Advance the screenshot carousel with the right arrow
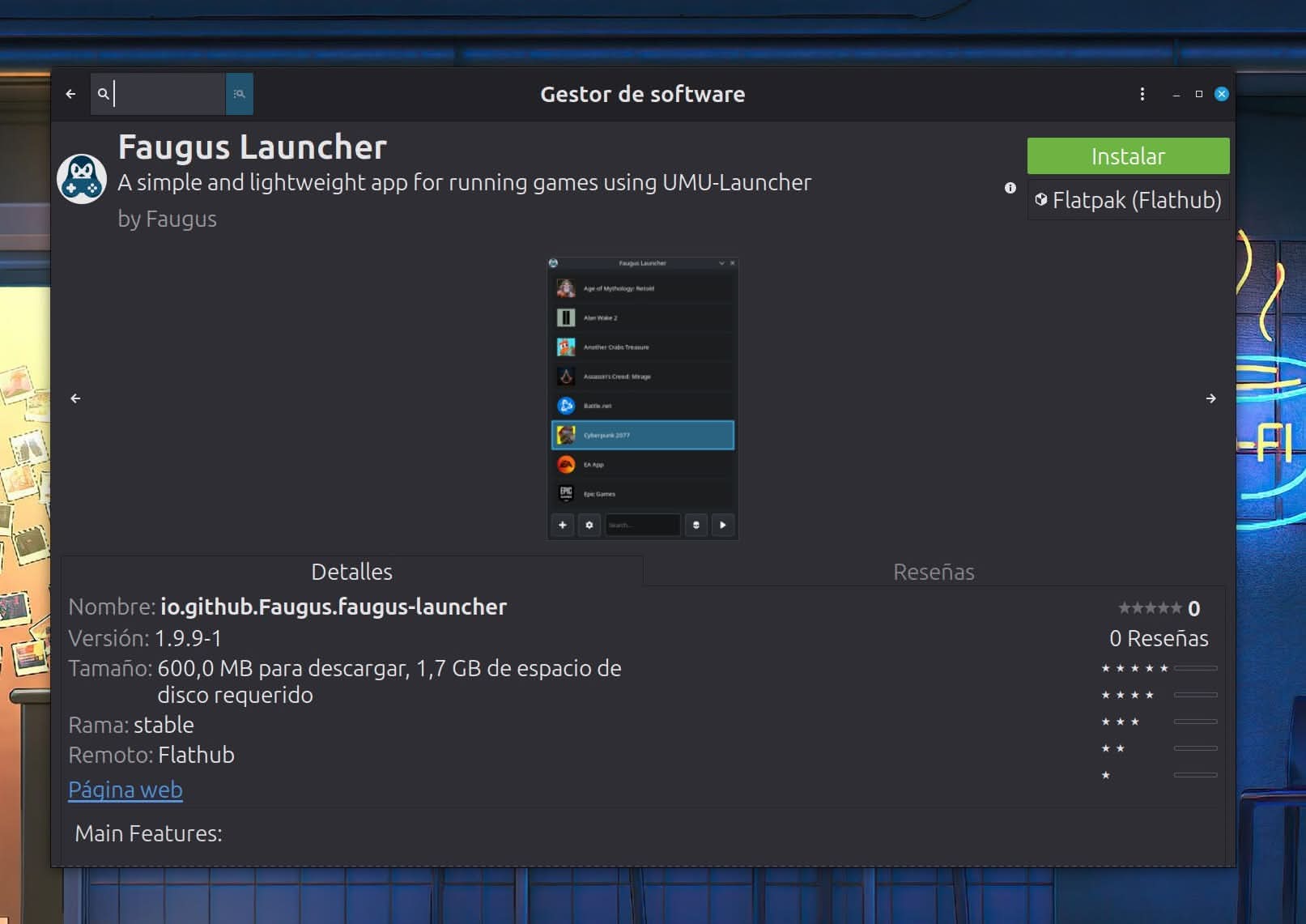The width and height of the screenshot is (1306, 924). (x=1211, y=398)
